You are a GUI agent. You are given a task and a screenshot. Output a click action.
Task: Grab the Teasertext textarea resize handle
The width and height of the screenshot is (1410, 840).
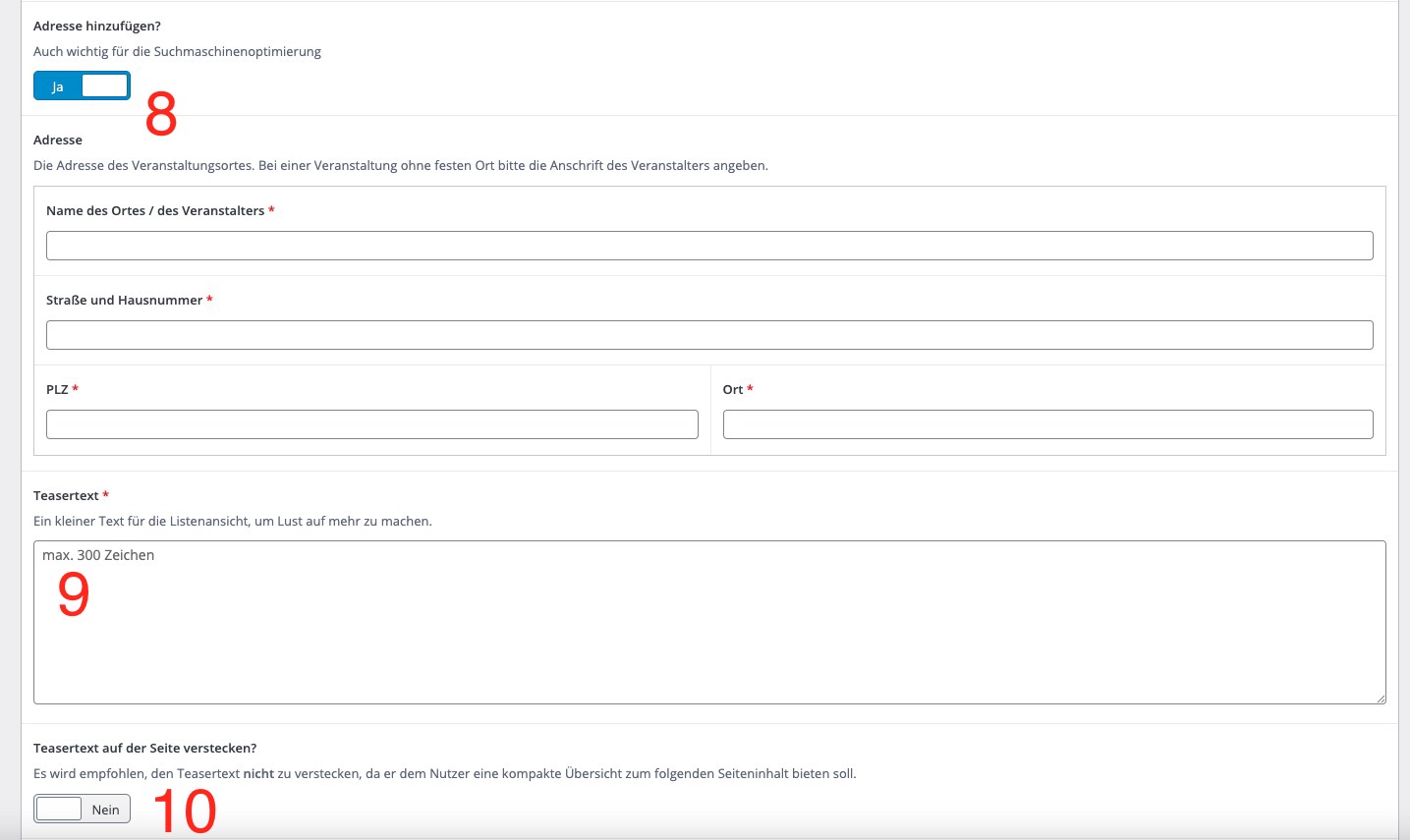1380,698
